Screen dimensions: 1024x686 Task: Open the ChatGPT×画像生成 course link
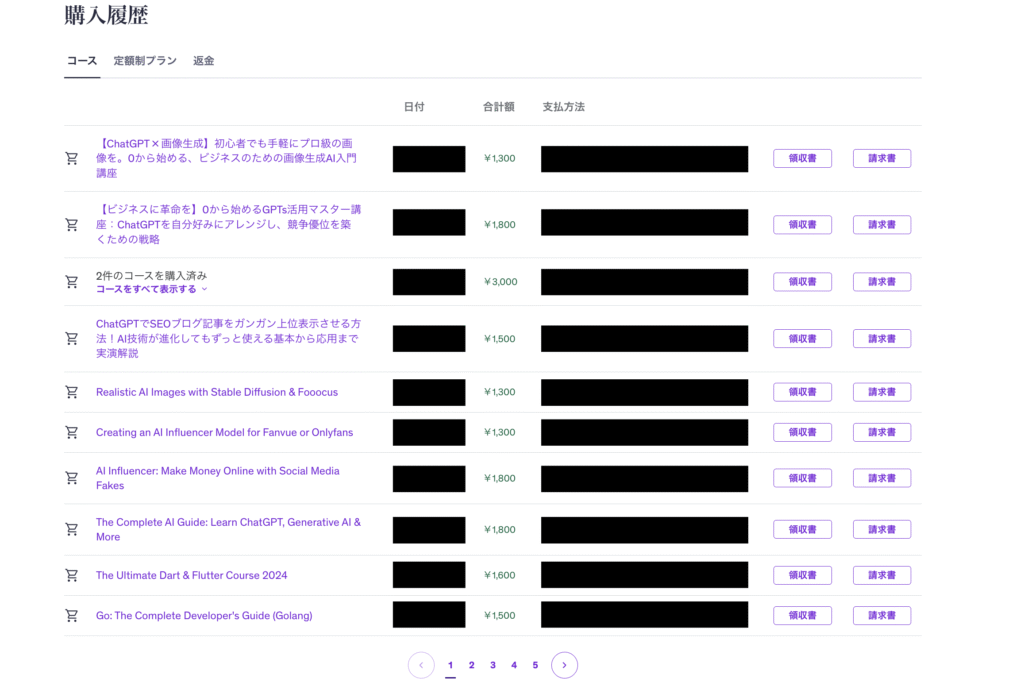228,158
